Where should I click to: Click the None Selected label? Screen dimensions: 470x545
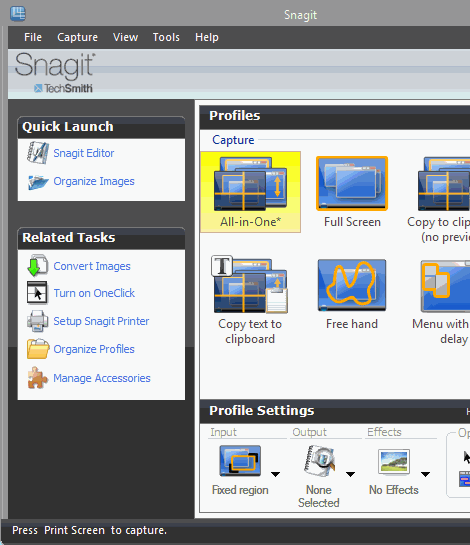tap(319, 496)
